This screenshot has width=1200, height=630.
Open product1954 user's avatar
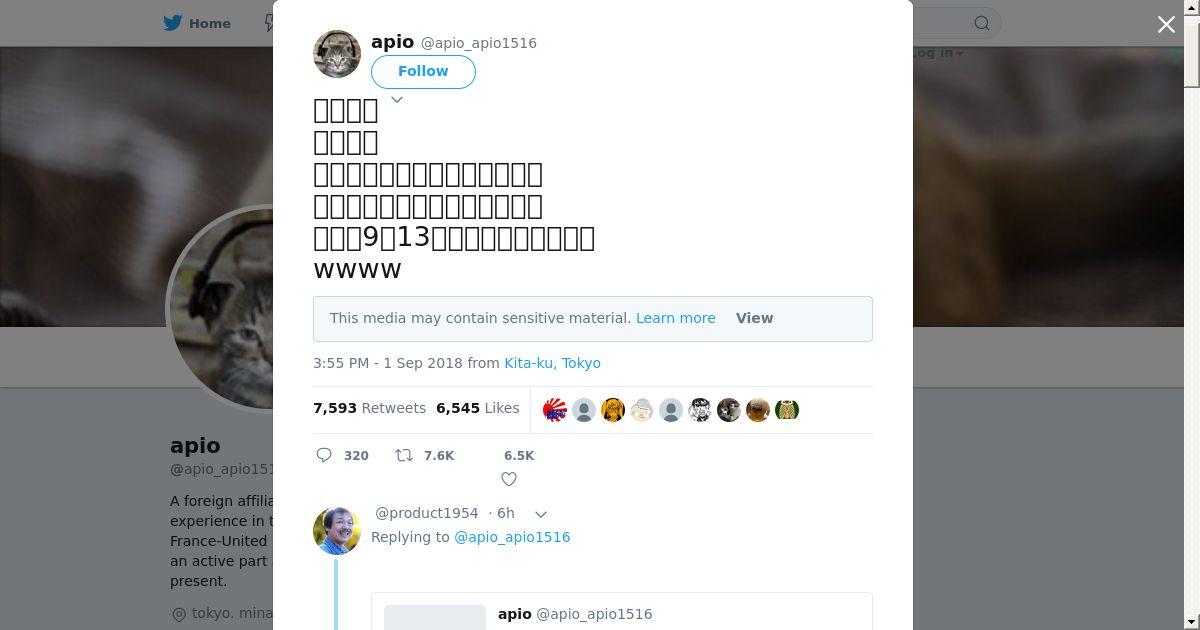pos(337,530)
